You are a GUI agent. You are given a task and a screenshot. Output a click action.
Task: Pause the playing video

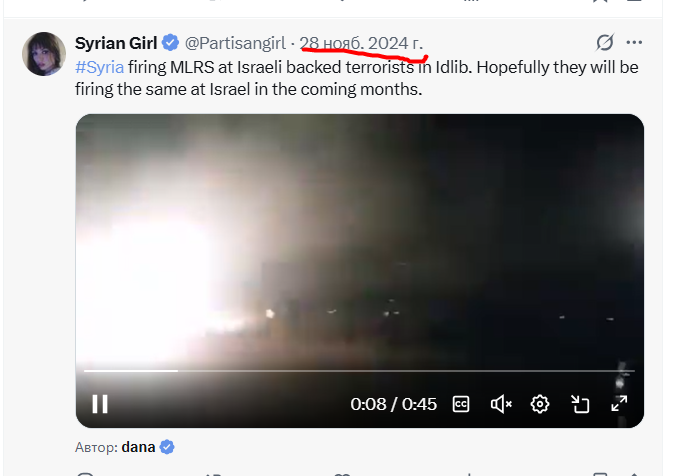coord(100,404)
